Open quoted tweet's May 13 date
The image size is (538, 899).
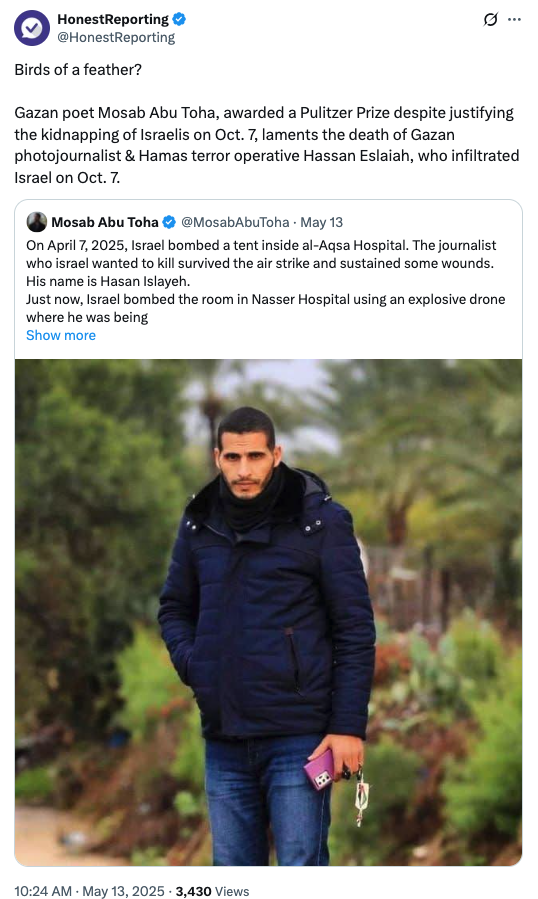coord(322,222)
